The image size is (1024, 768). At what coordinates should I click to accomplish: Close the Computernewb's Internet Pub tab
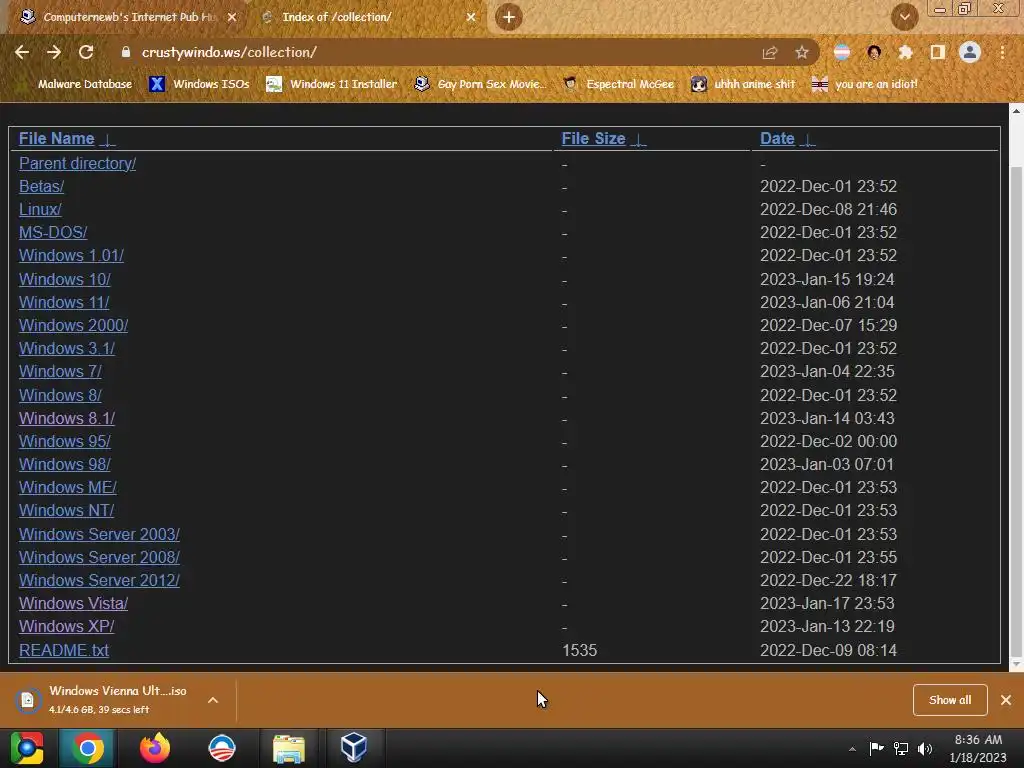coord(232,18)
